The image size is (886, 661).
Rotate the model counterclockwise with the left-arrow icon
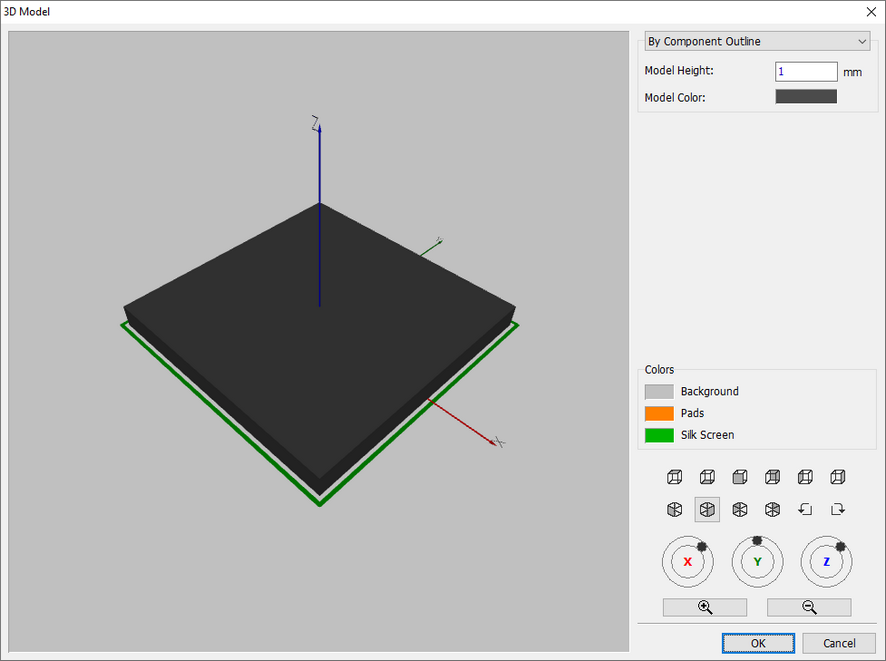805,510
